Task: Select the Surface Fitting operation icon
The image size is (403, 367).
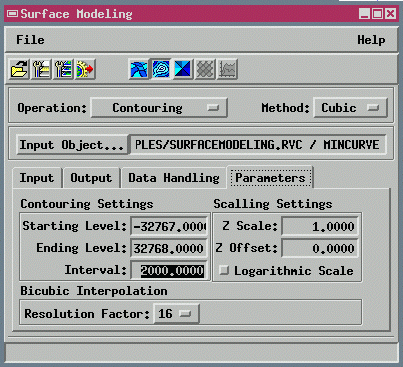Action: tap(139, 69)
